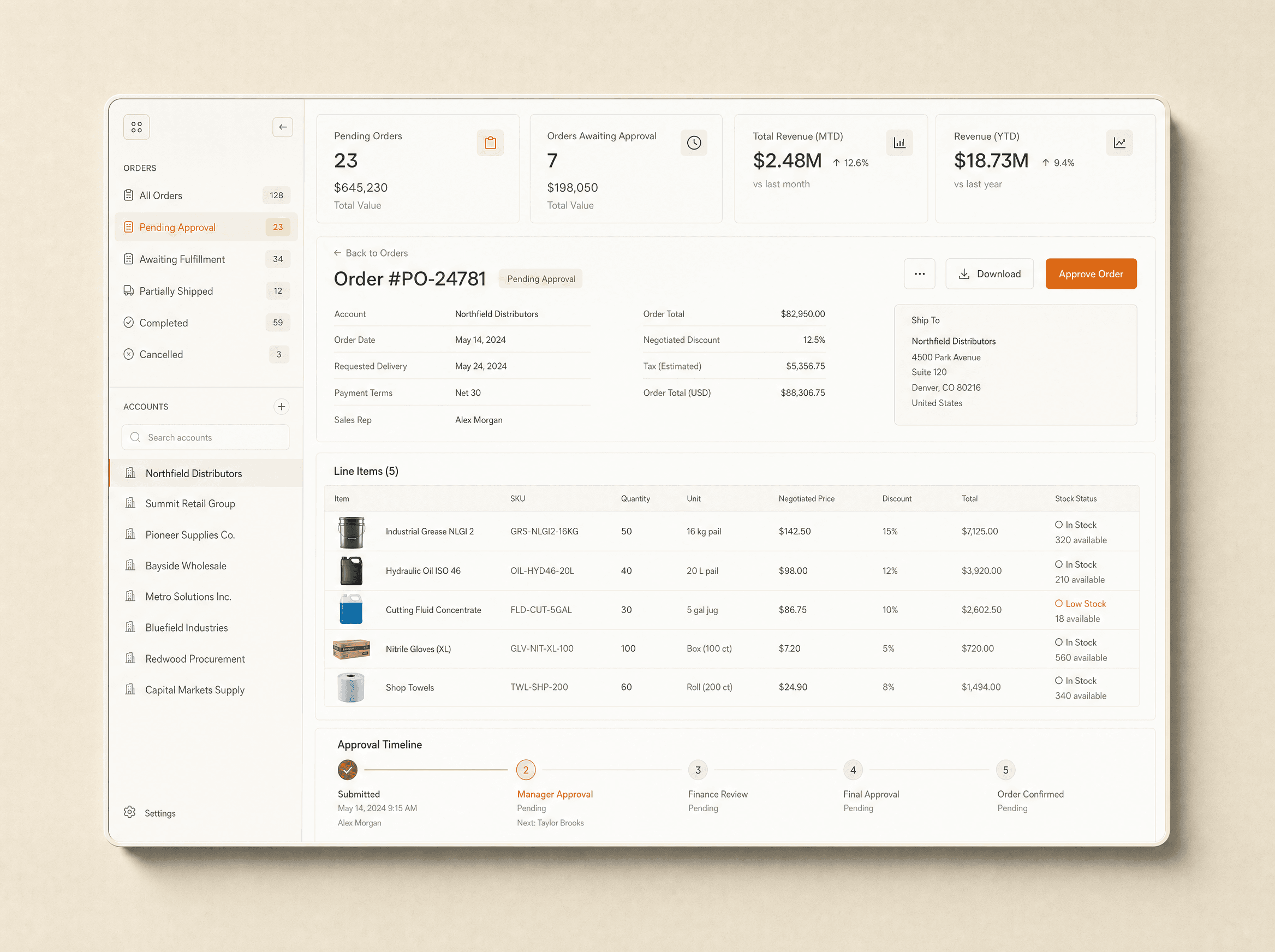Focus the Search accounts field
This screenshot has width=1275, height=952.
[x=206, y=437]
